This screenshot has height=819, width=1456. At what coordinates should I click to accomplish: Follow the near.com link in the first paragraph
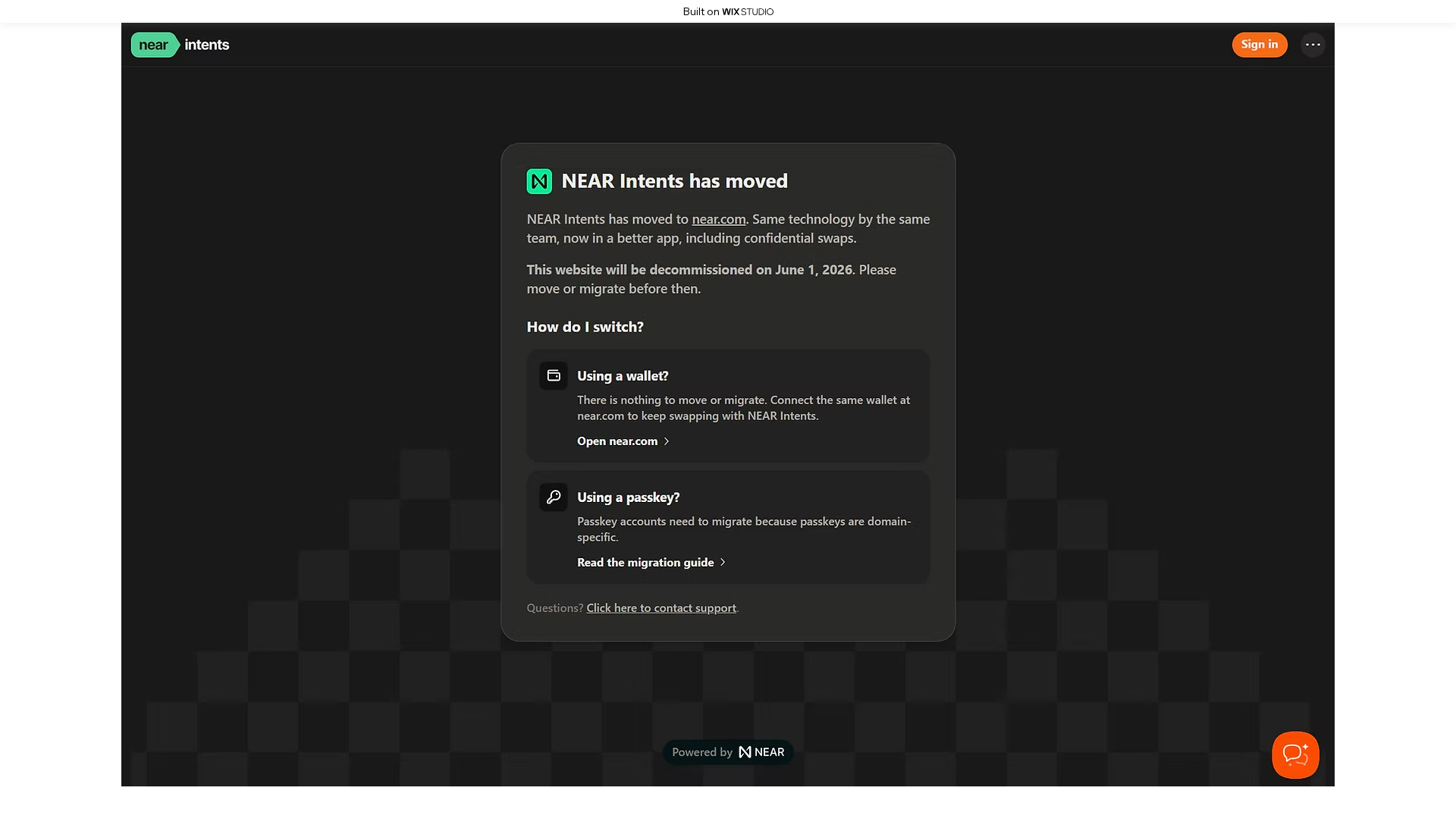[719, 219]
